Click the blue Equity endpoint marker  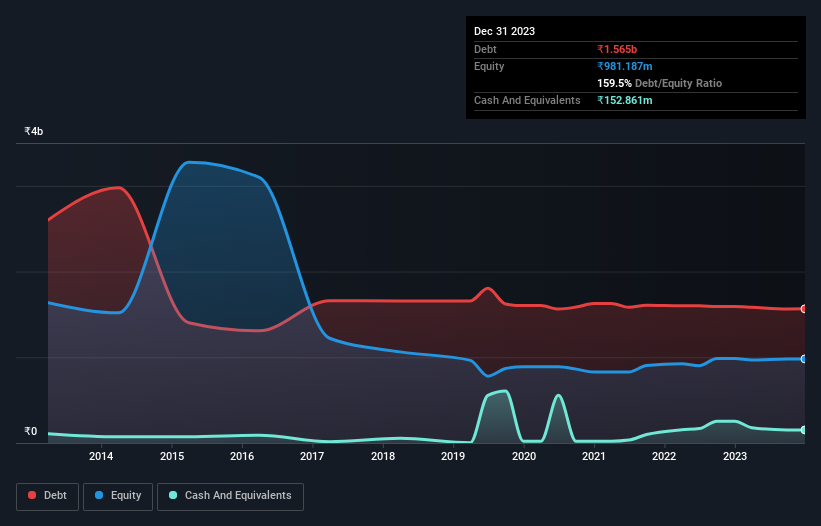pos(803,359)
